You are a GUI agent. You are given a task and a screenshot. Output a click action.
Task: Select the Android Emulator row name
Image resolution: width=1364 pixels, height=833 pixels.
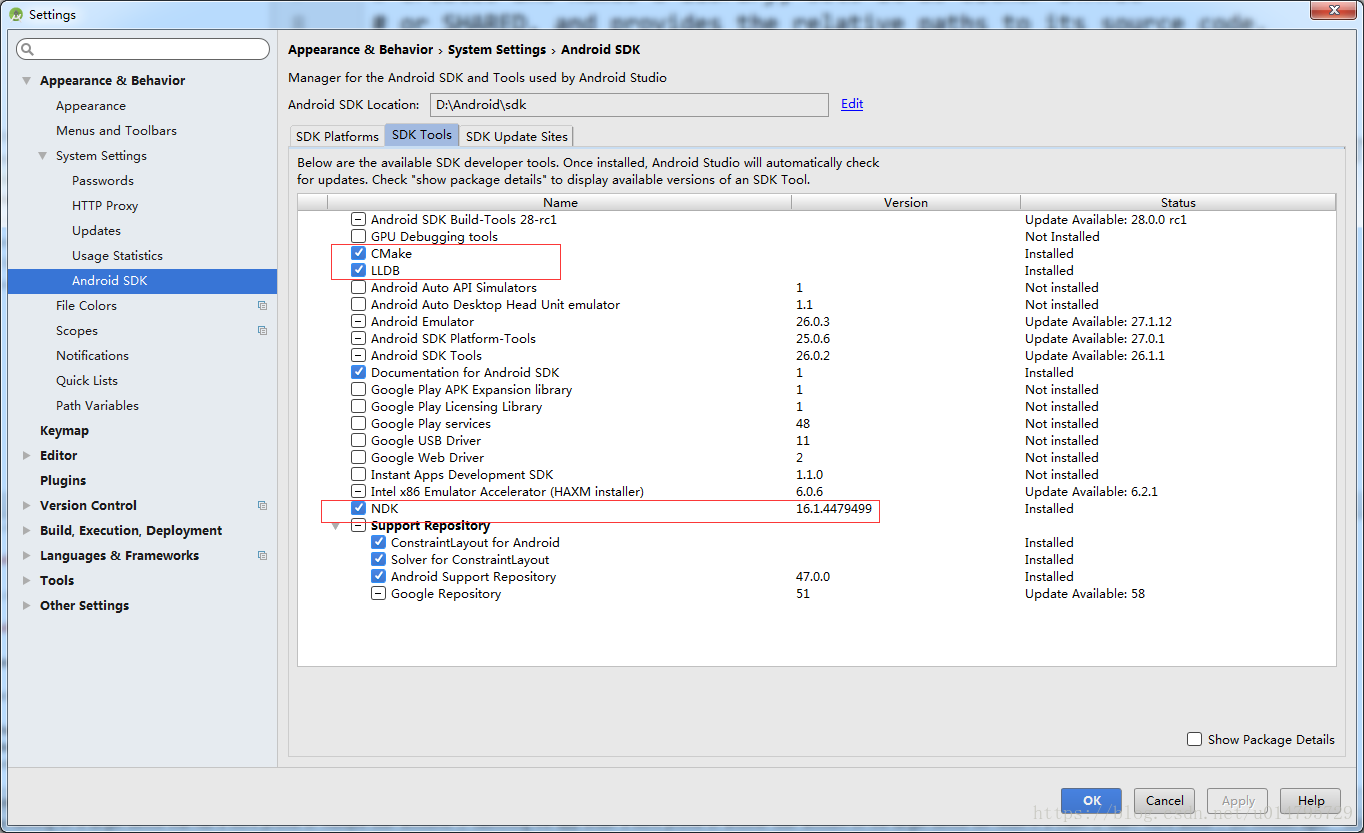[422, 322]
